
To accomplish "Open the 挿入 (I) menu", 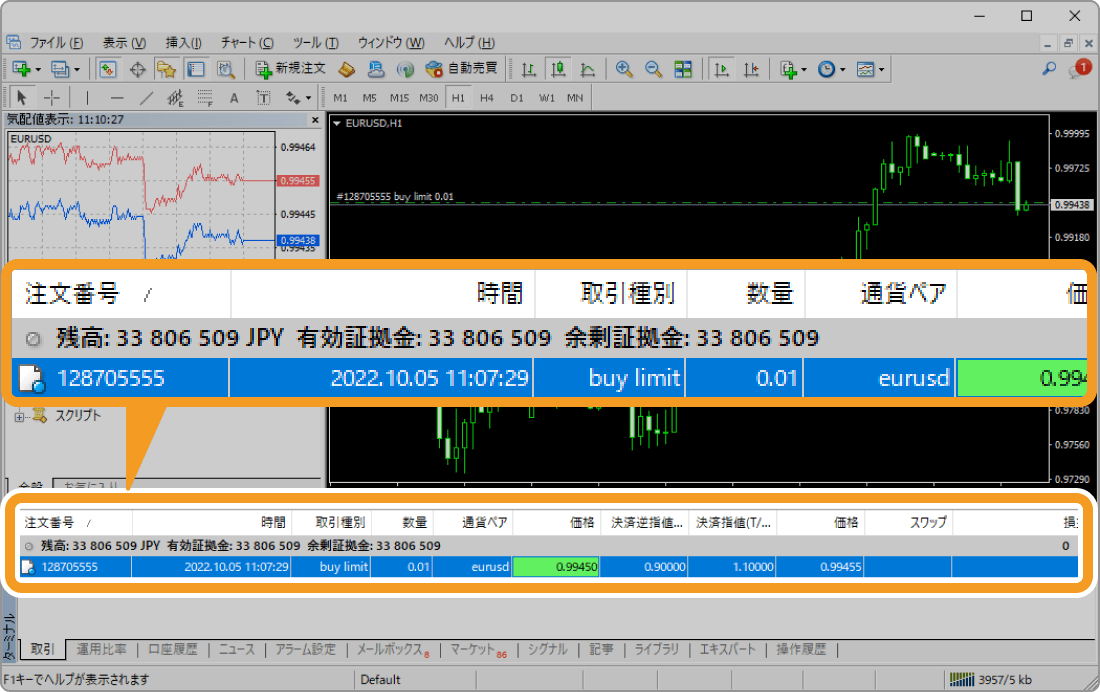I will pyautogui.click(x=184, y=43).
